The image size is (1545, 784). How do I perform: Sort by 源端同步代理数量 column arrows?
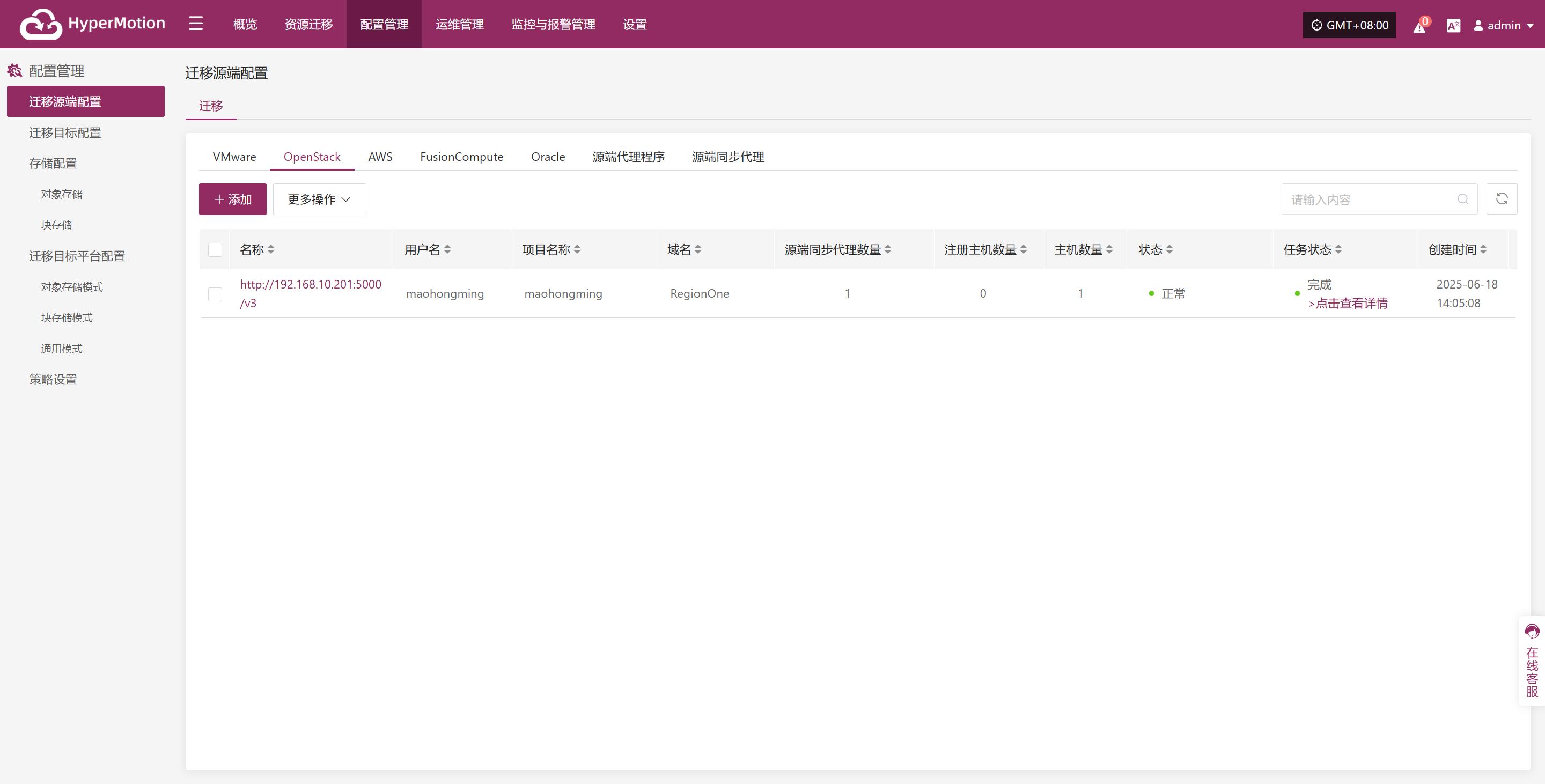888,249
